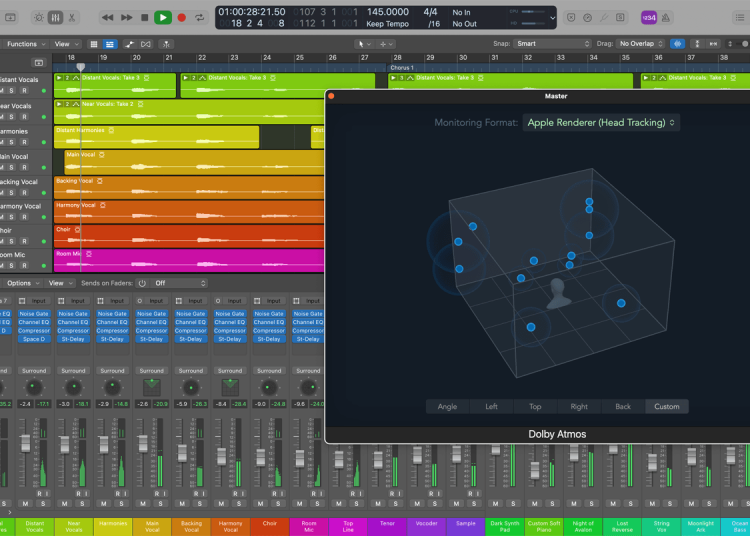
Task: Select the Angle view button
Action: click(x=447, y=407)
